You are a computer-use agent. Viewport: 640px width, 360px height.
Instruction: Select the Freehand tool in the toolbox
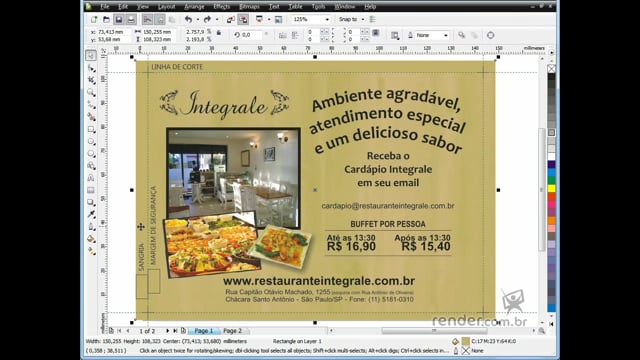(91, 104)
